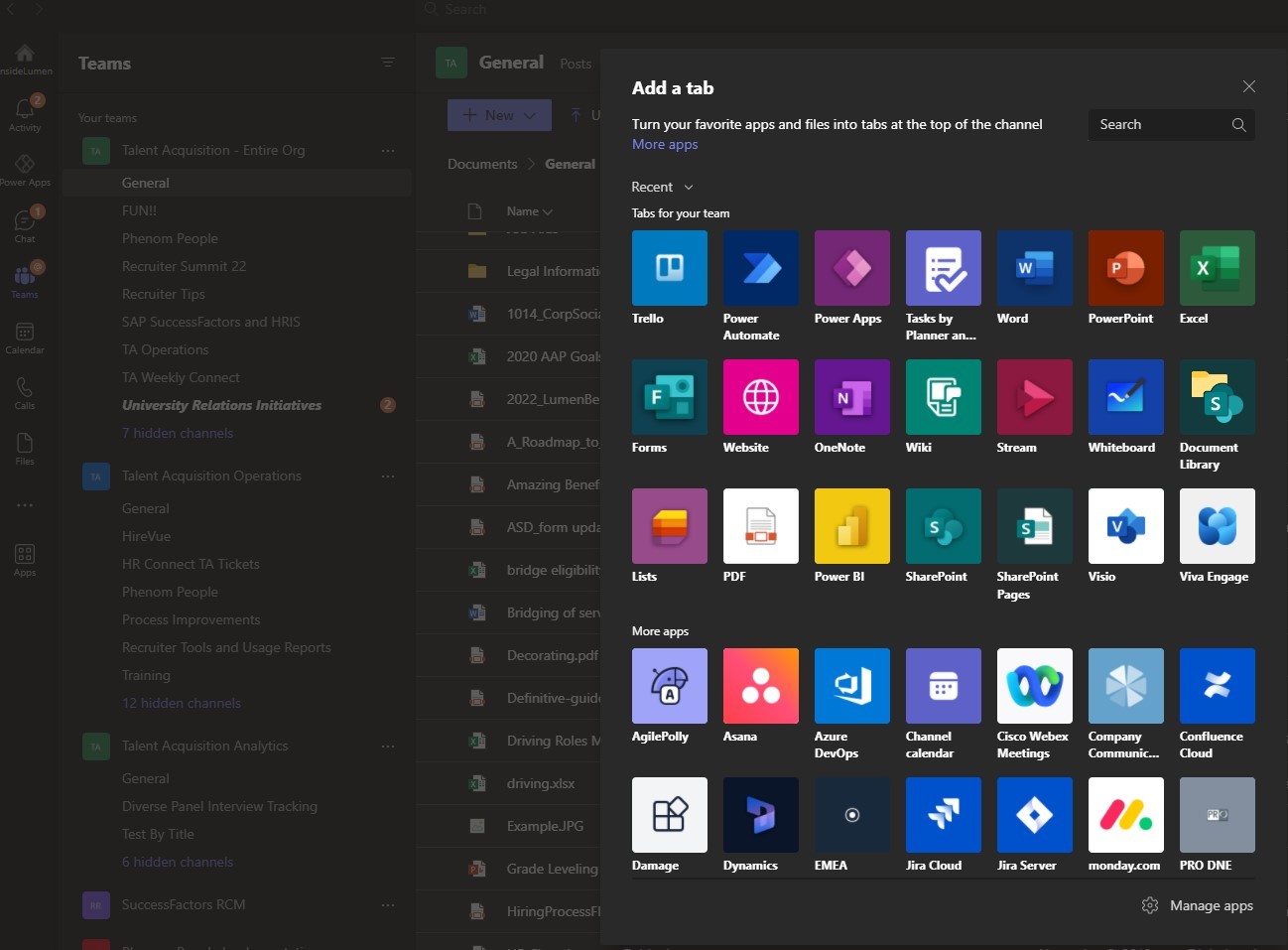Screen dimensions: 1288x950
Task: Open Apps store in left rail
Action: pos(25,560)
